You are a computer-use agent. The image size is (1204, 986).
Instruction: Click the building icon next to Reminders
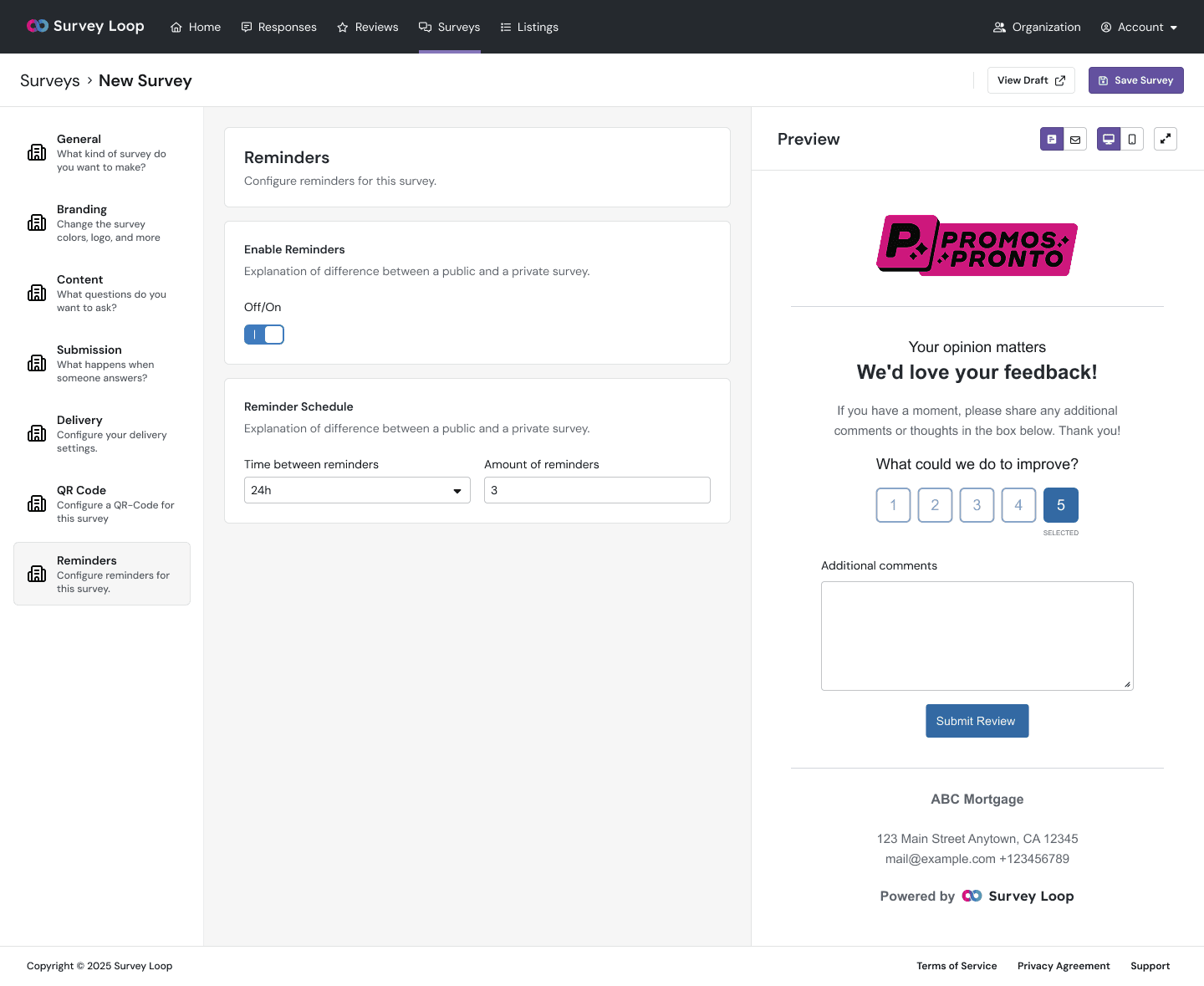(37, 574)
